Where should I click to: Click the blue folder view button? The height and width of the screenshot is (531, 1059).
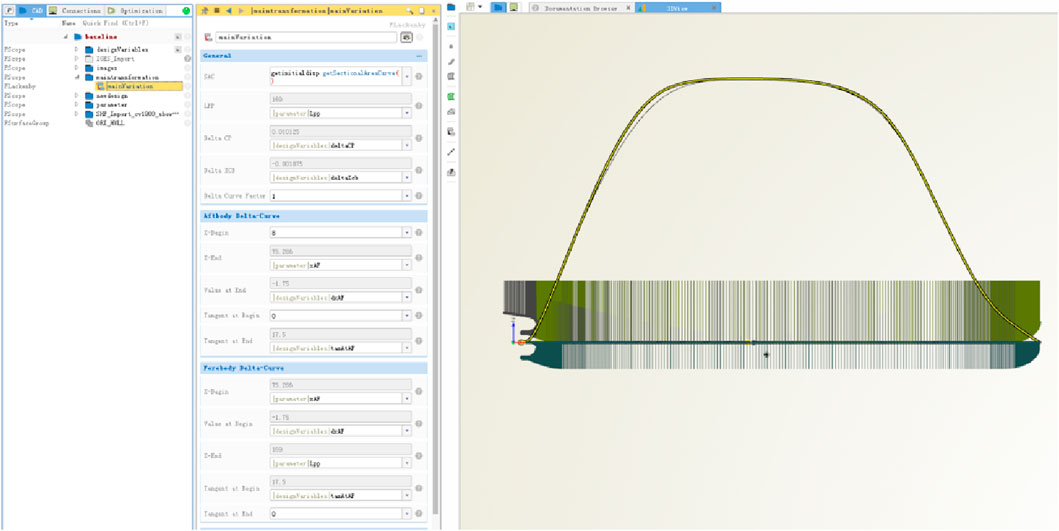(x=498, y=7)
